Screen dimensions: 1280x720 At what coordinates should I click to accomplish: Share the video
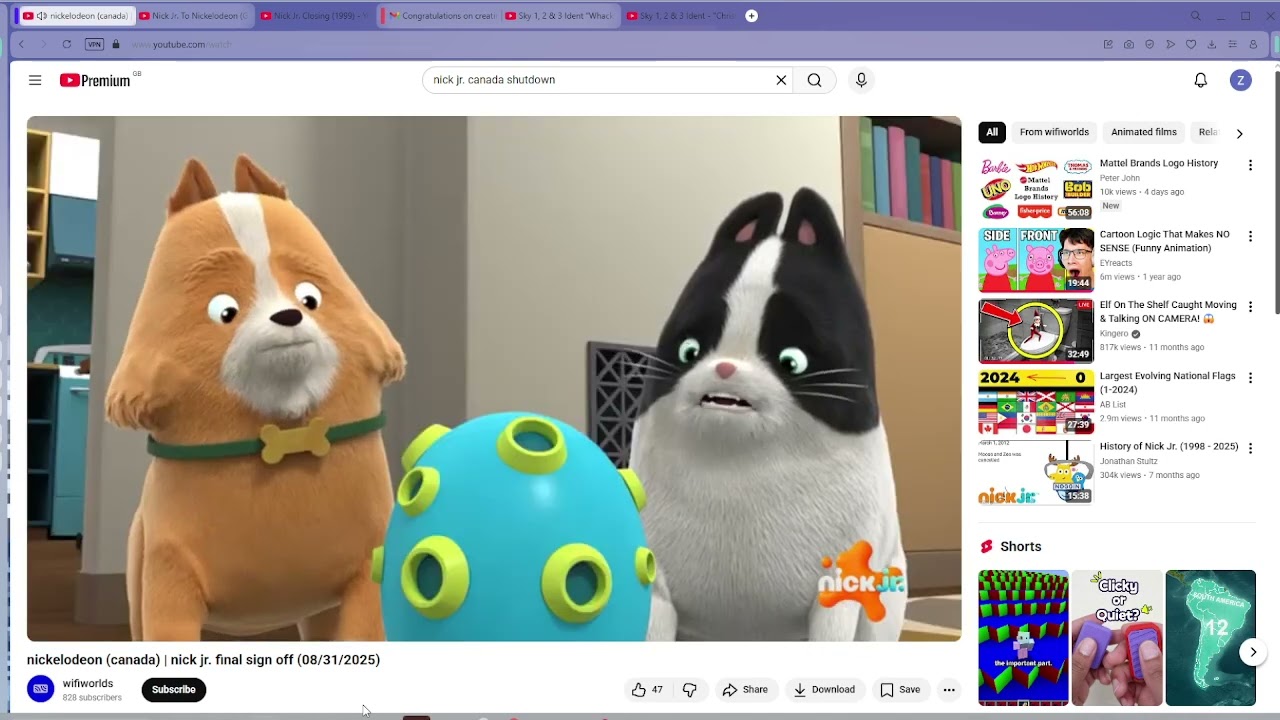746,690
